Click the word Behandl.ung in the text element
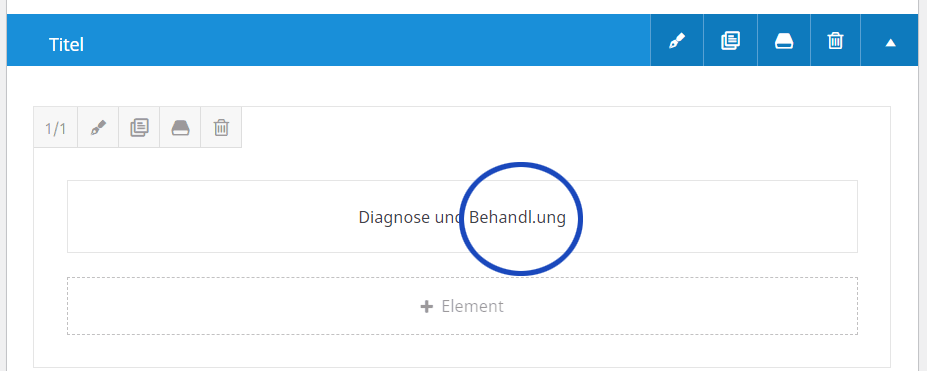 [x=517, y=217]
